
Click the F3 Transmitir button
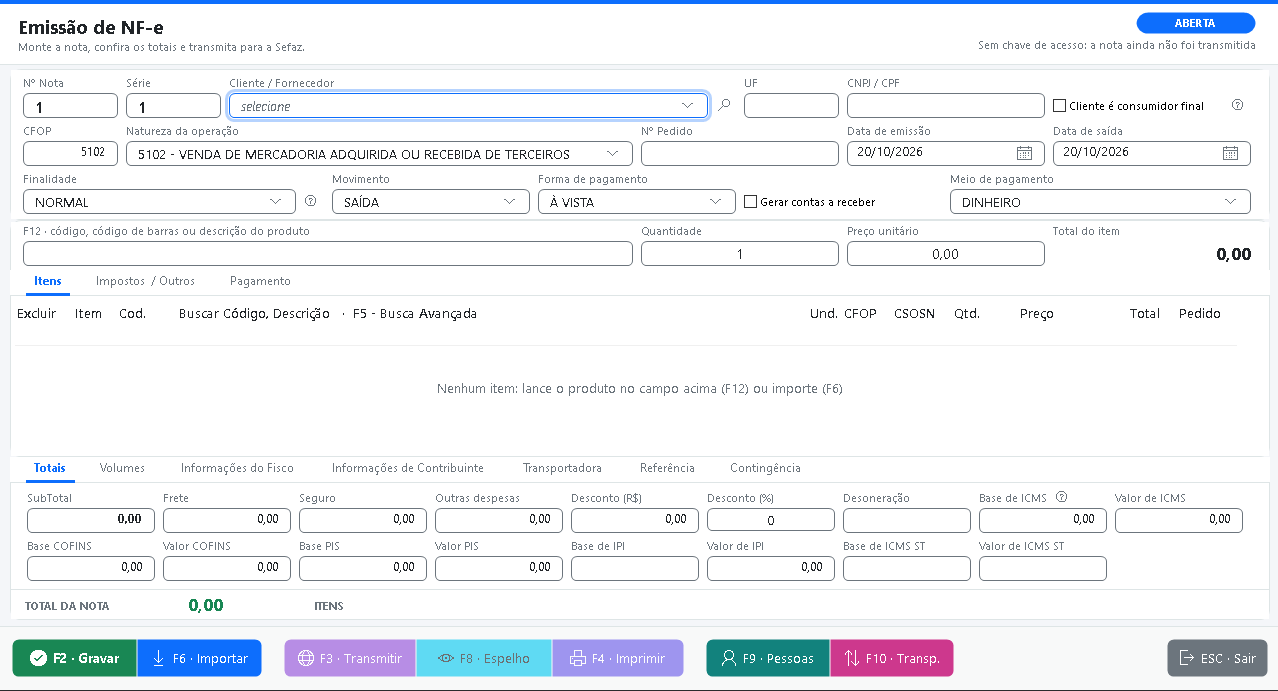pyautogui.click(x=350, y=658)
